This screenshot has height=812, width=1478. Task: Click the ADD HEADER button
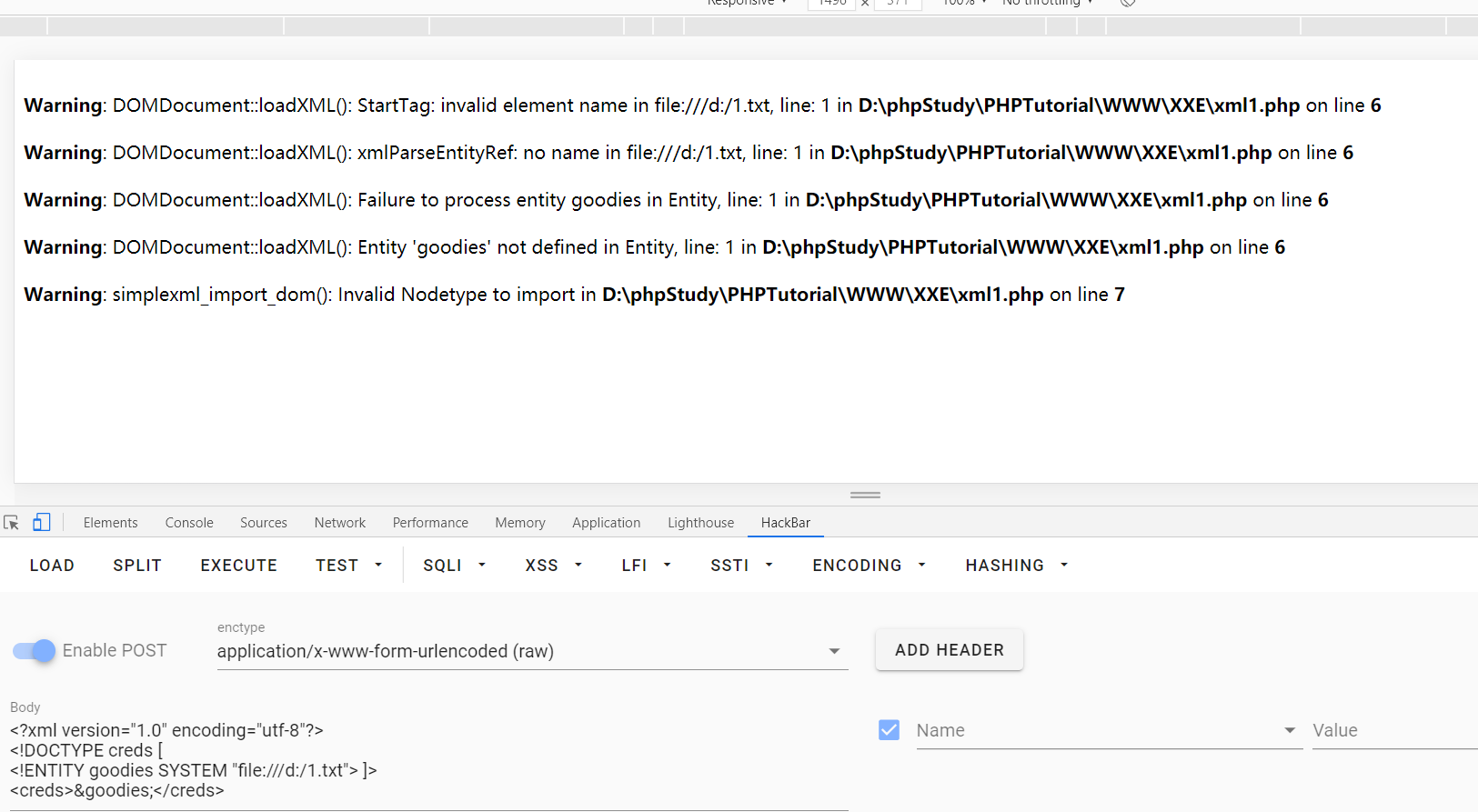pyautogui.click(x=950, y=650)
